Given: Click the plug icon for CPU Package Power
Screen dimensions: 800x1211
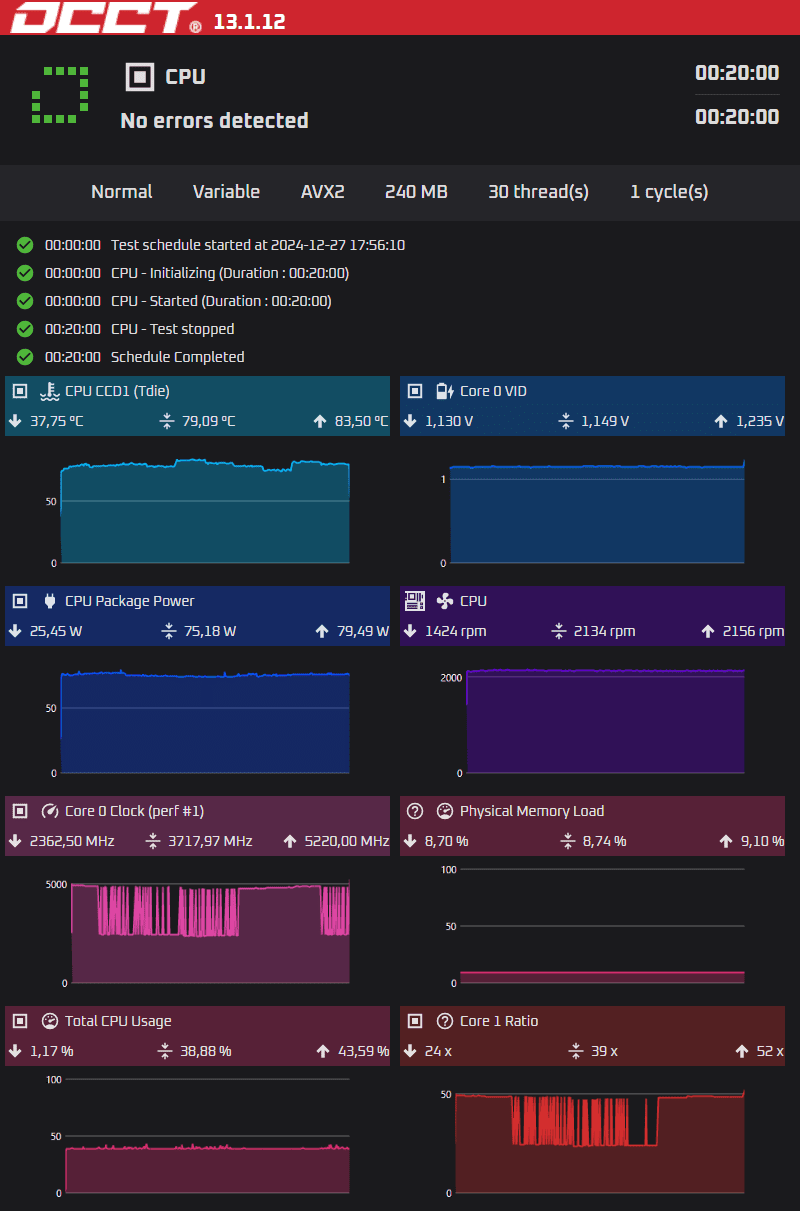Looking at the screenshot, I should 49,601.
